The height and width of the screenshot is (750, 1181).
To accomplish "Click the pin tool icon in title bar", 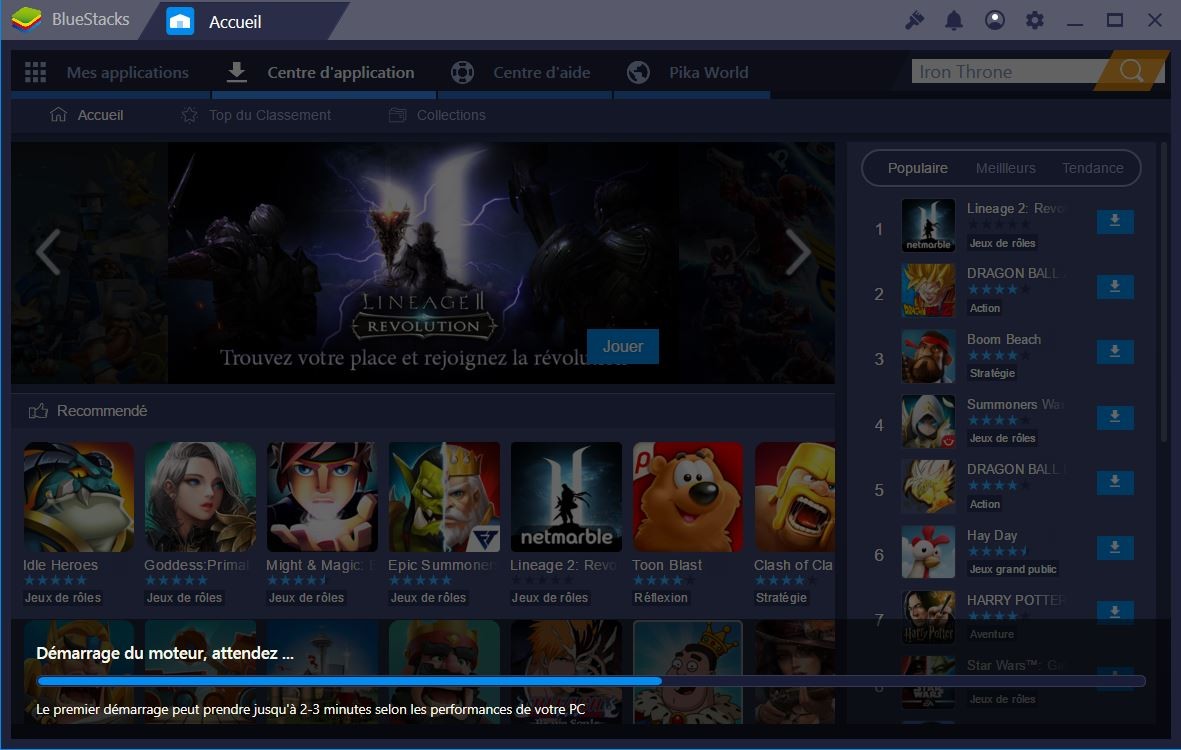I will pyautogui.click(x=914, y=20).
